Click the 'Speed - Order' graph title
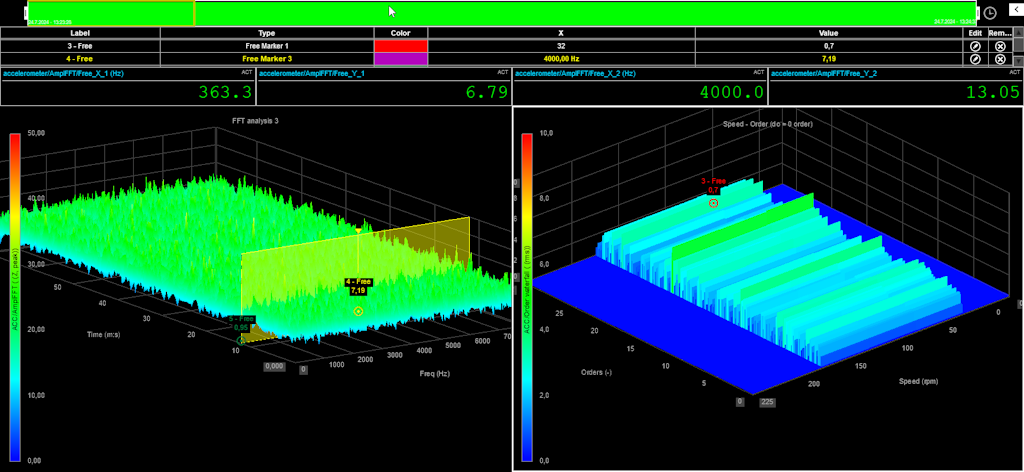This screenshot has width=1024, height=472. click(767, 123)
